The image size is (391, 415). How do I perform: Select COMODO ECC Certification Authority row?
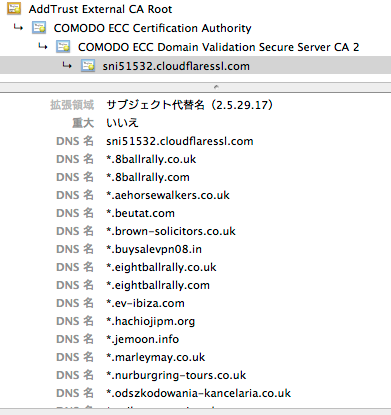[x=152, y=28]
